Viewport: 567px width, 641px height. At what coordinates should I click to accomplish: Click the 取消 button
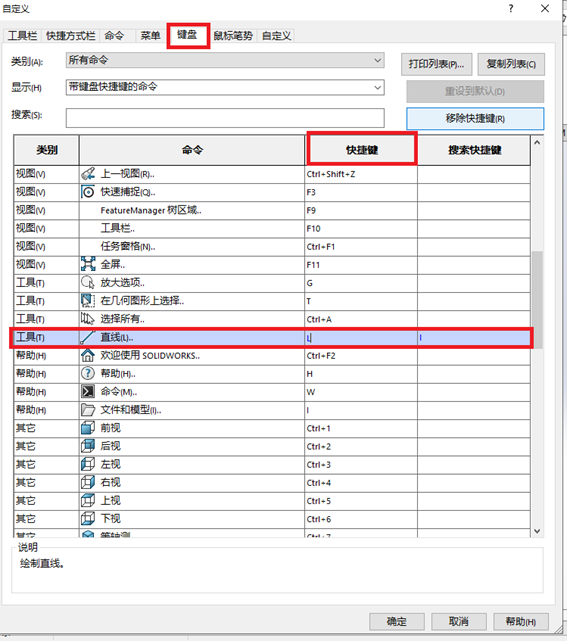(459, 621)
